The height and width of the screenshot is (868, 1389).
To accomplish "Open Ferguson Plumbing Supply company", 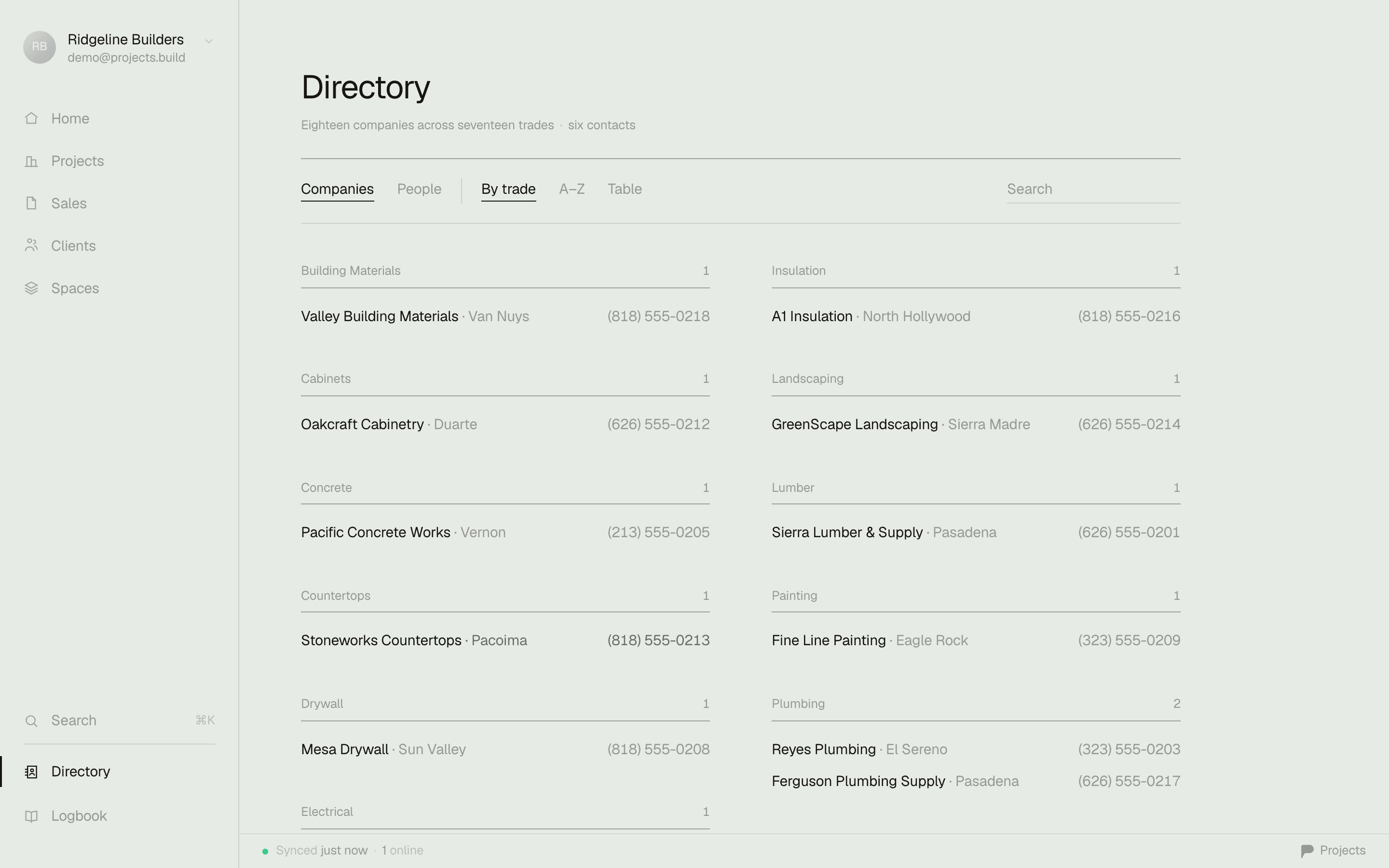I will [858, 781].
